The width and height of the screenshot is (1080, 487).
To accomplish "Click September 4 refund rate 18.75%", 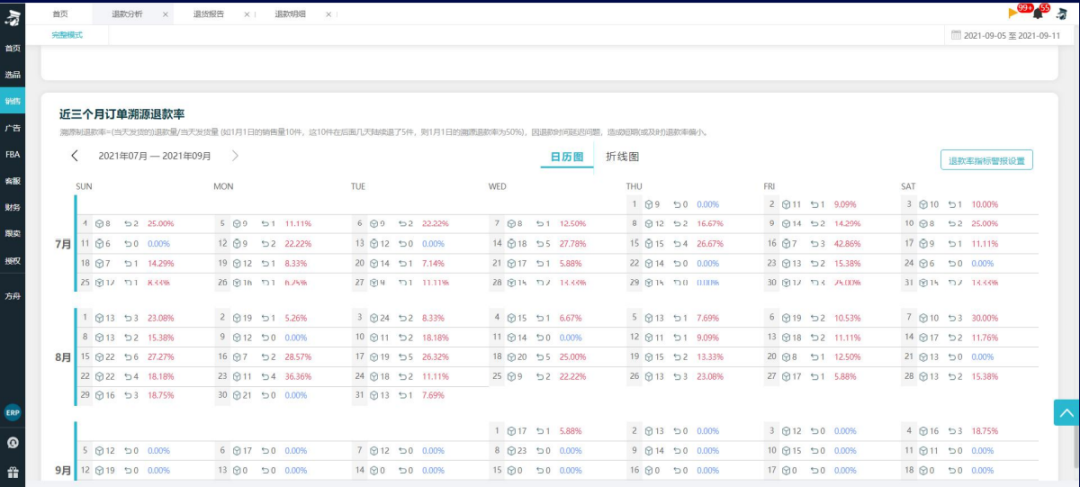I will 986,431.
